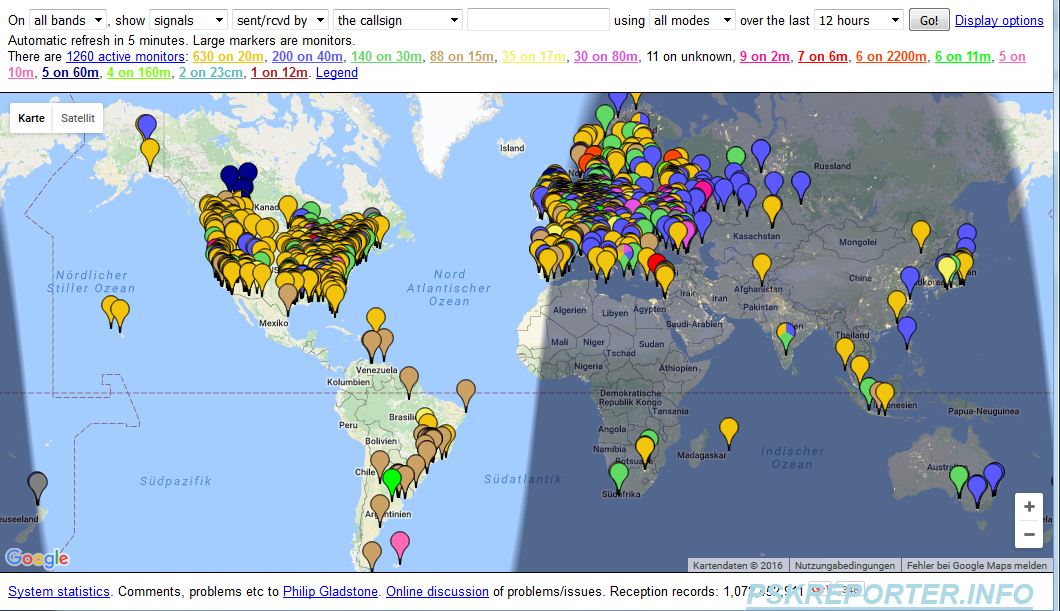The image size is (1060, 611).
Task: Click the callsign text input field
Action: click(538, 20)
